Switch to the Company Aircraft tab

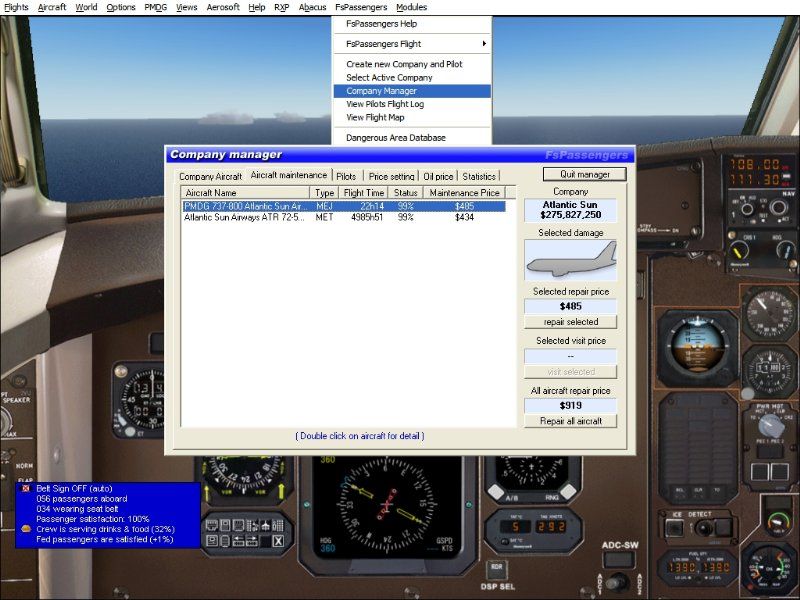point(210,177)
